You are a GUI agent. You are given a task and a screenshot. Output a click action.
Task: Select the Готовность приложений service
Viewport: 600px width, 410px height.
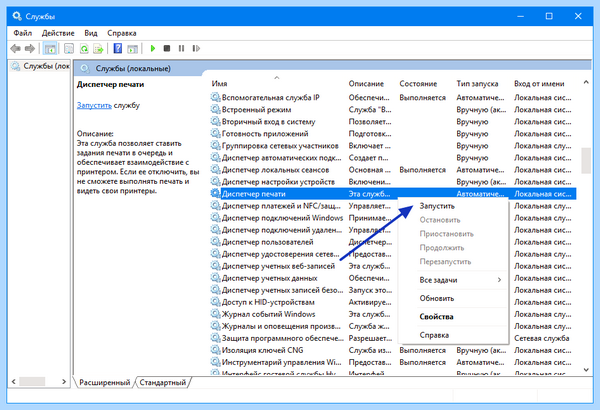pyautogui.click(x=393, y=134)
